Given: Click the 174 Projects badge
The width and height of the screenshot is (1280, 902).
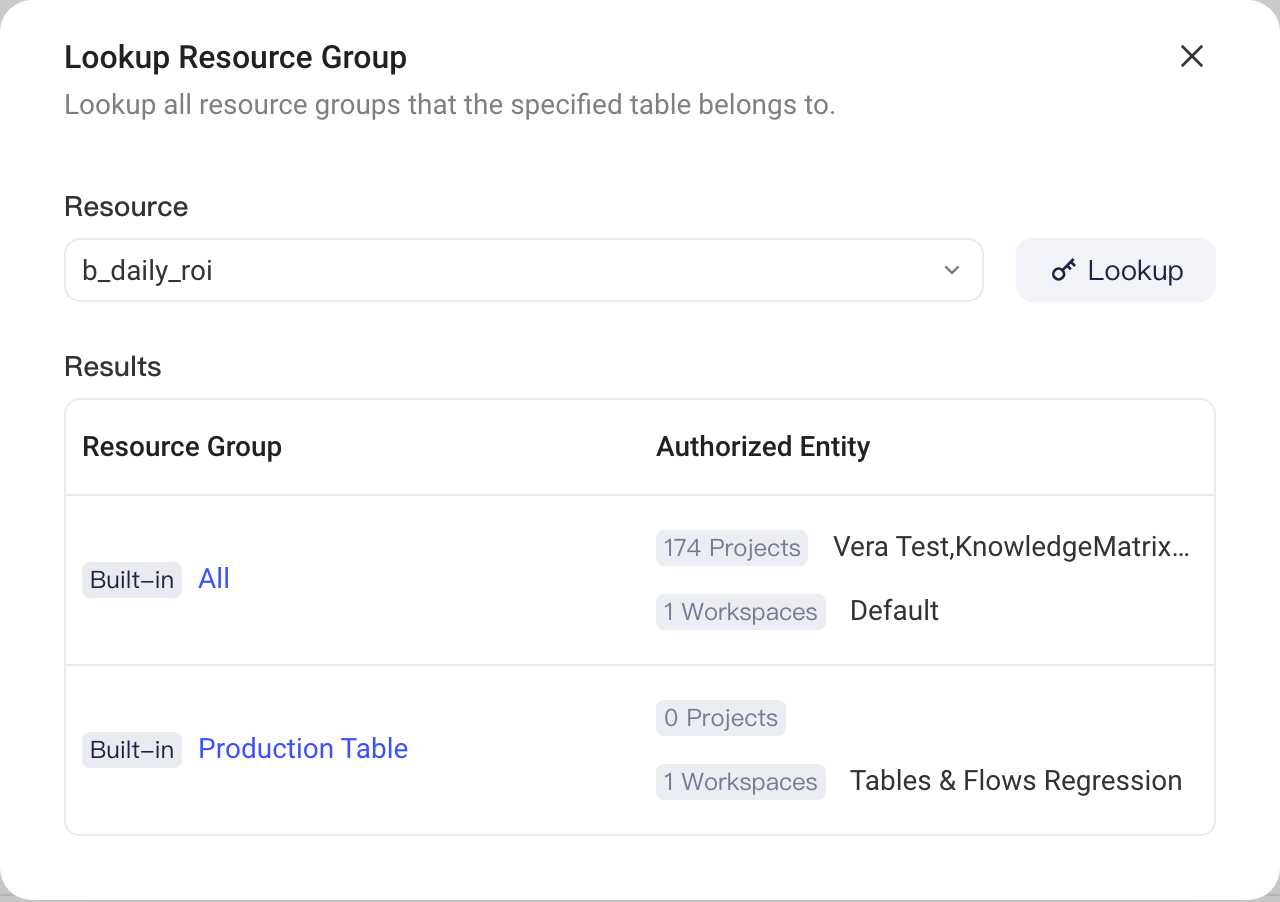Looking at the screenshot, I should [x=732, y=548].
